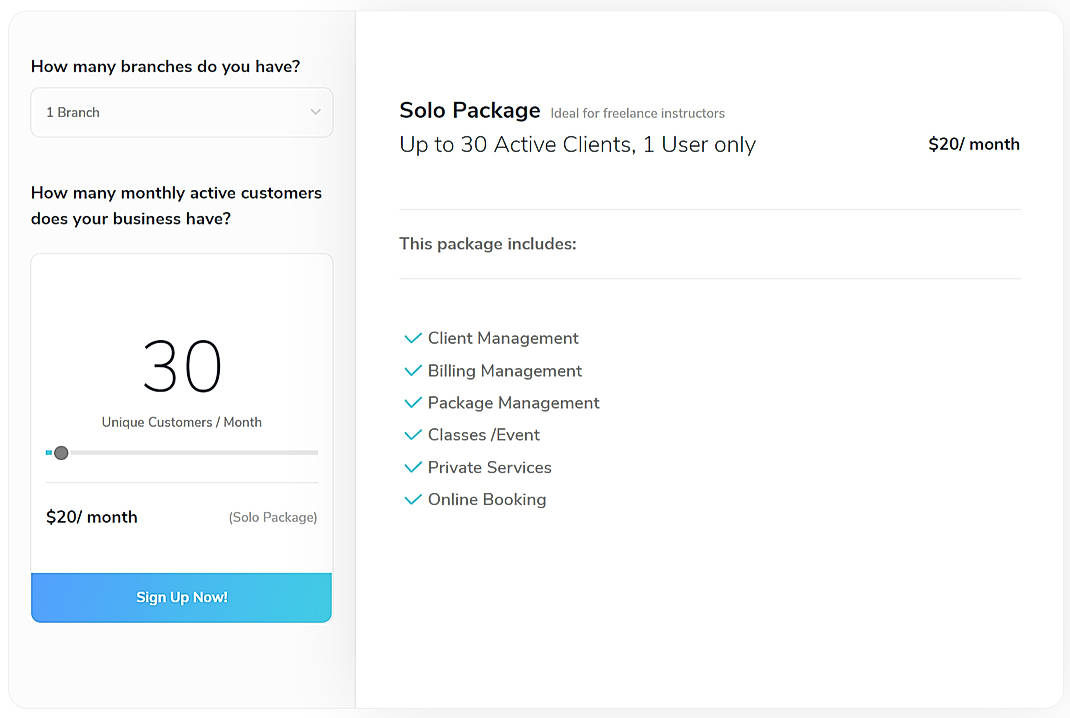Viewport: 1070px width, 718px height.
Task: Click the checkmark beside Online Booking
Action: [413, 499]
